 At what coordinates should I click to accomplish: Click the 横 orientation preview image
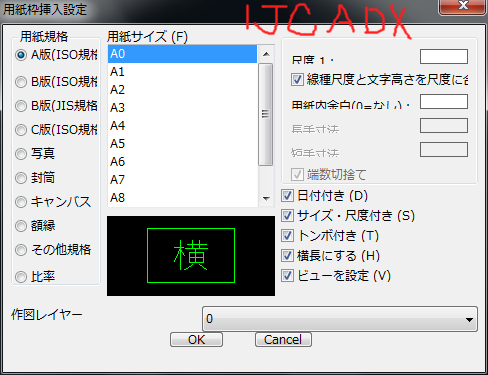click(191, 256)
